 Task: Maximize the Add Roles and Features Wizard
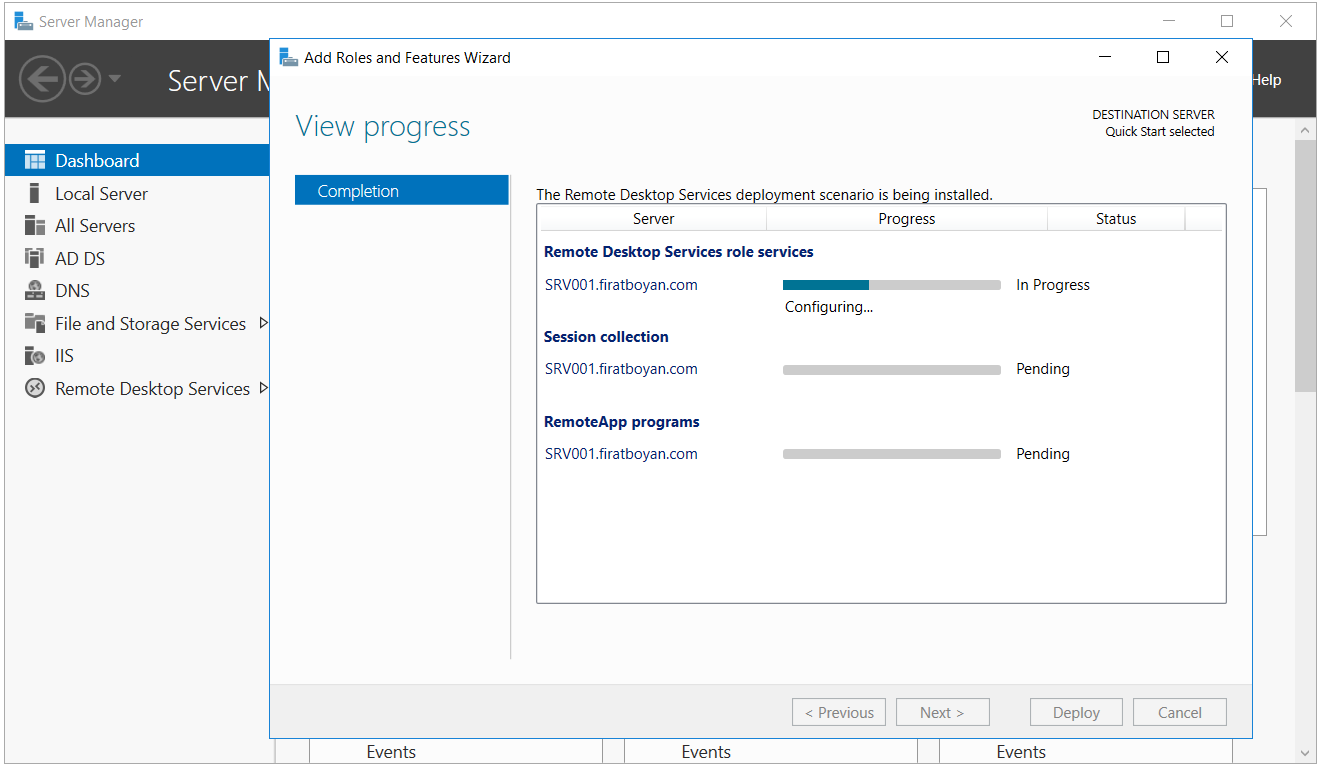click(x=1163, y=57)
